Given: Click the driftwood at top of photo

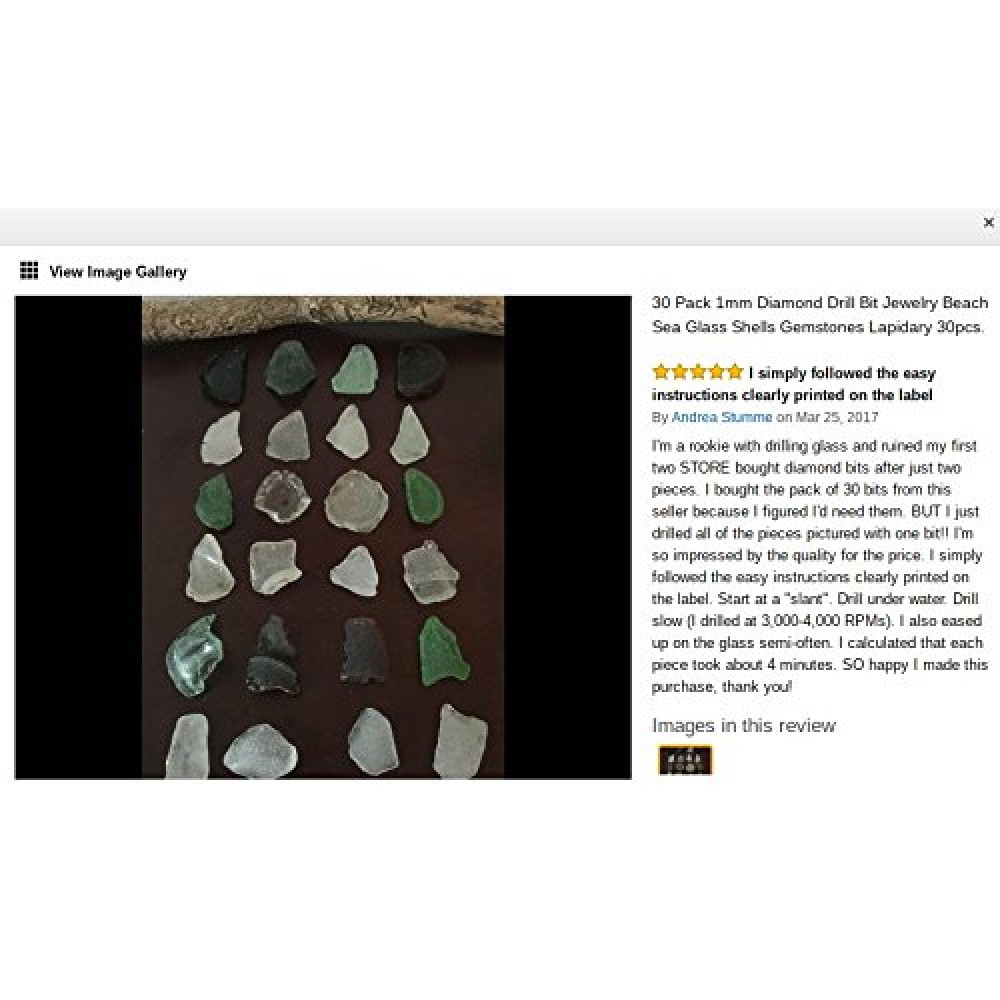Looking at the screenshot, I should [x=323, y=316].
